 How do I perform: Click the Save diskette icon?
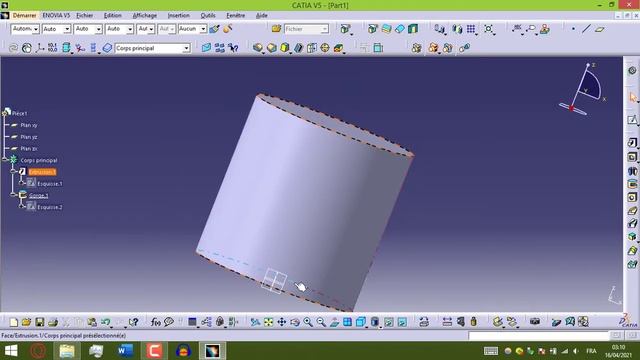pyautogui.click(x=40, y=322)
